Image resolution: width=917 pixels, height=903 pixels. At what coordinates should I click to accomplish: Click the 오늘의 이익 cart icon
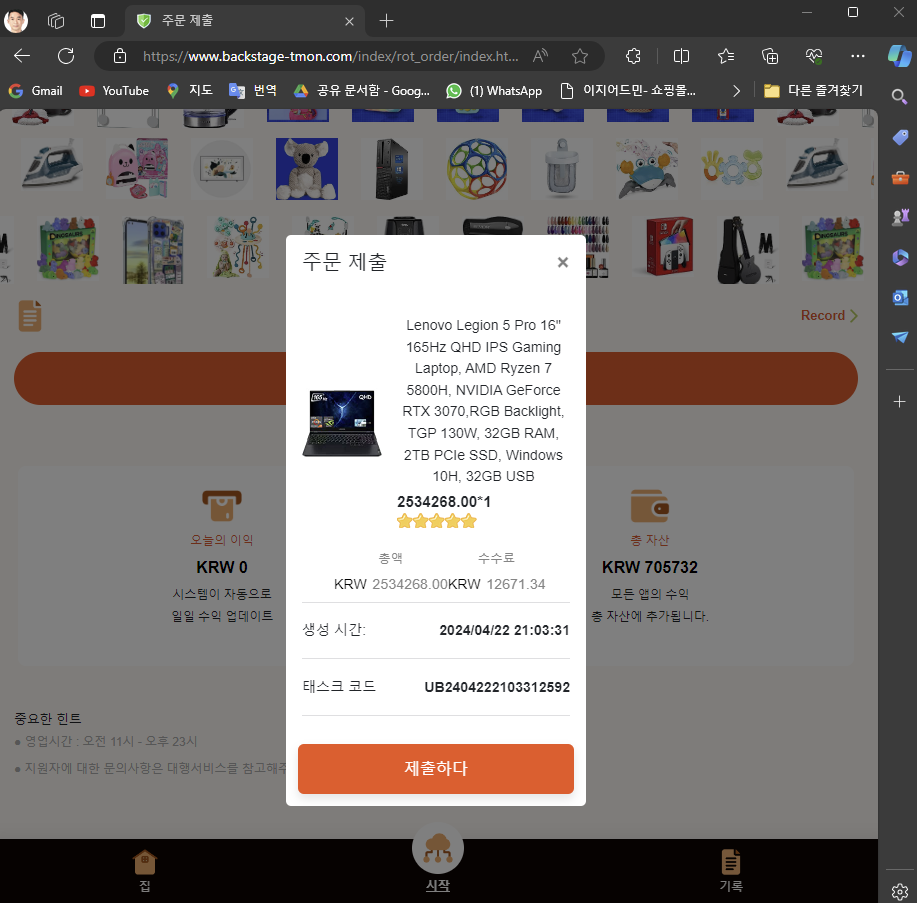[x=222, y=505]
